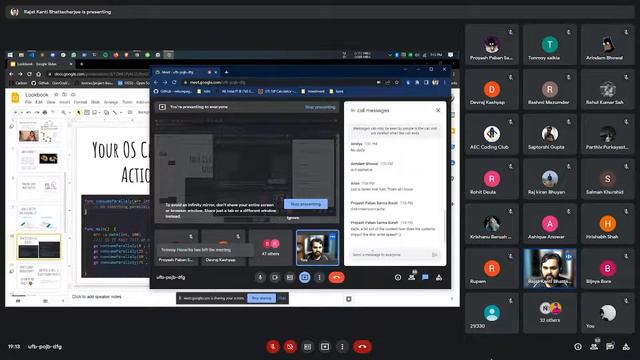Open Arrange menu in Google Slides
This screenshot has height=360, width=640.
coord(111,102)
